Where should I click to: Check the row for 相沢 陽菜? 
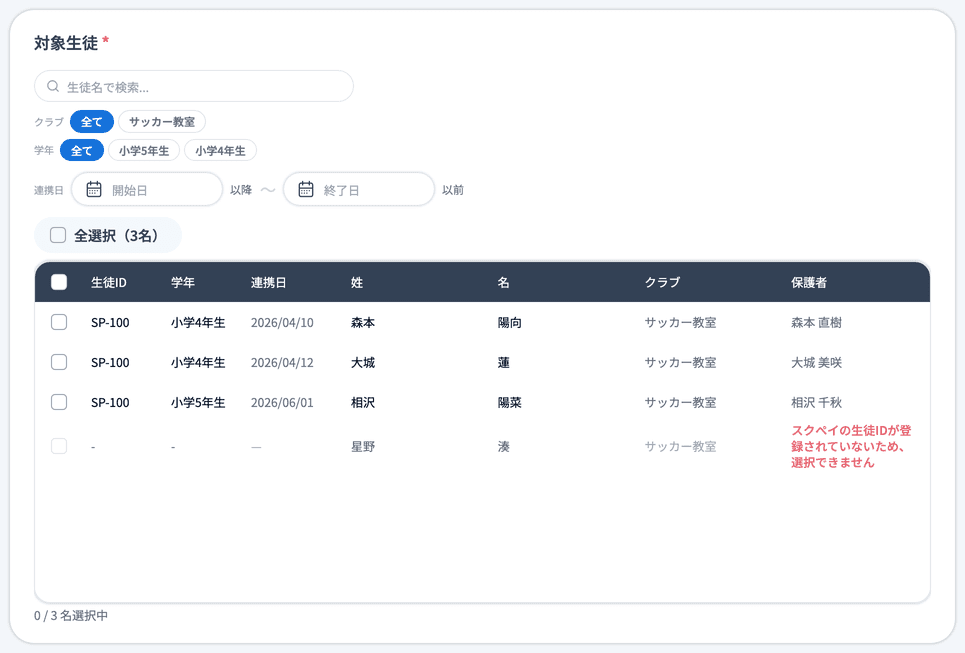click(59, 402)
